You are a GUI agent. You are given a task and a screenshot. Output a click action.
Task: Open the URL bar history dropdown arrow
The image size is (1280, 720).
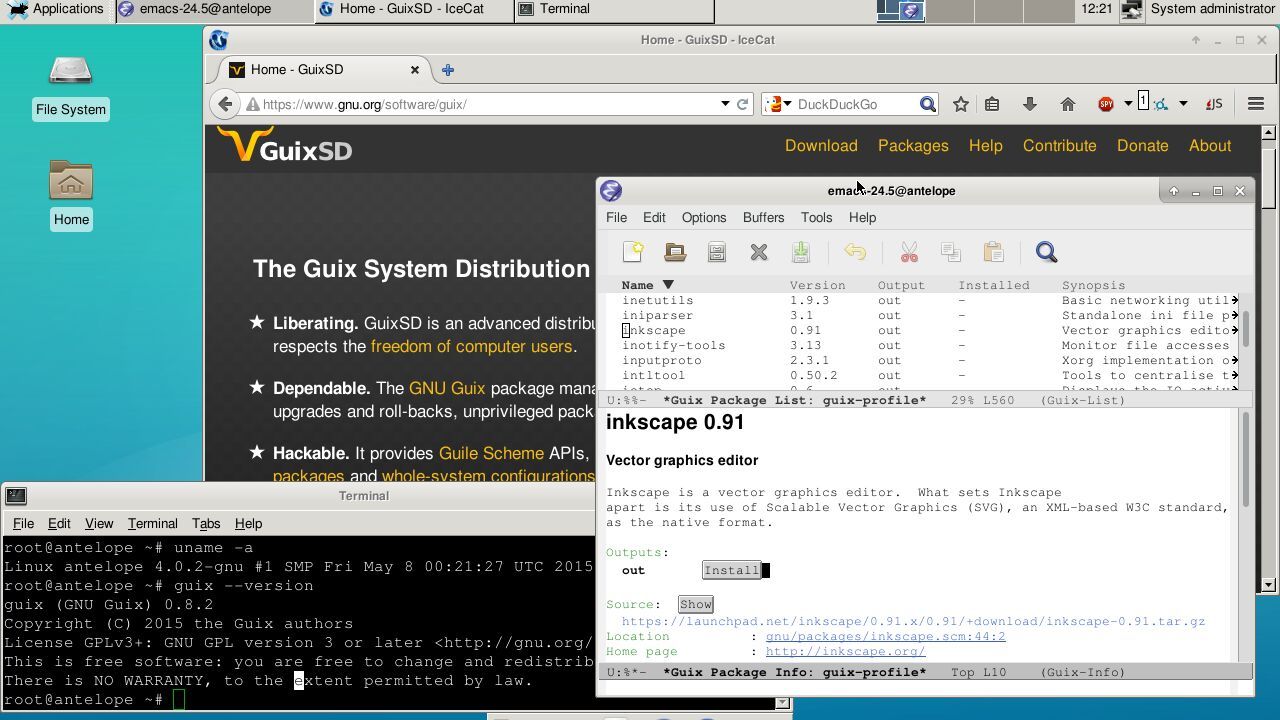click(x=726, y=104)
